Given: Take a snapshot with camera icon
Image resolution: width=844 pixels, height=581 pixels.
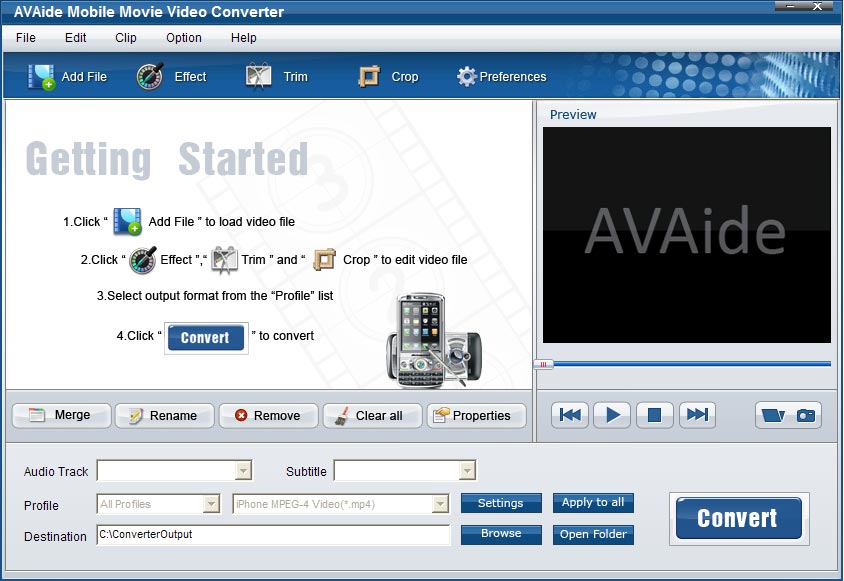Looking at the screenshot, I should click(806, 415).
